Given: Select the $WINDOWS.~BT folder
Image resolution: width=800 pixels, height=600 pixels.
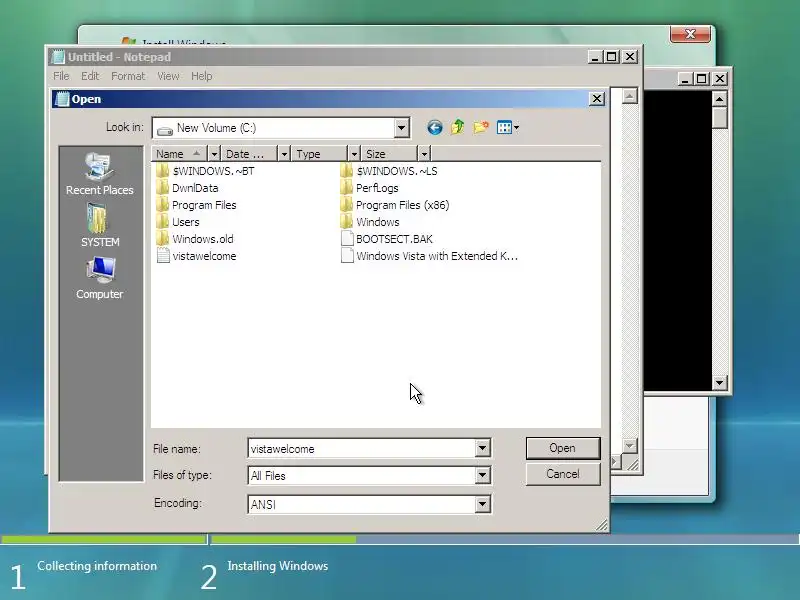Looking at the screenshot, I should pos(205,171).
